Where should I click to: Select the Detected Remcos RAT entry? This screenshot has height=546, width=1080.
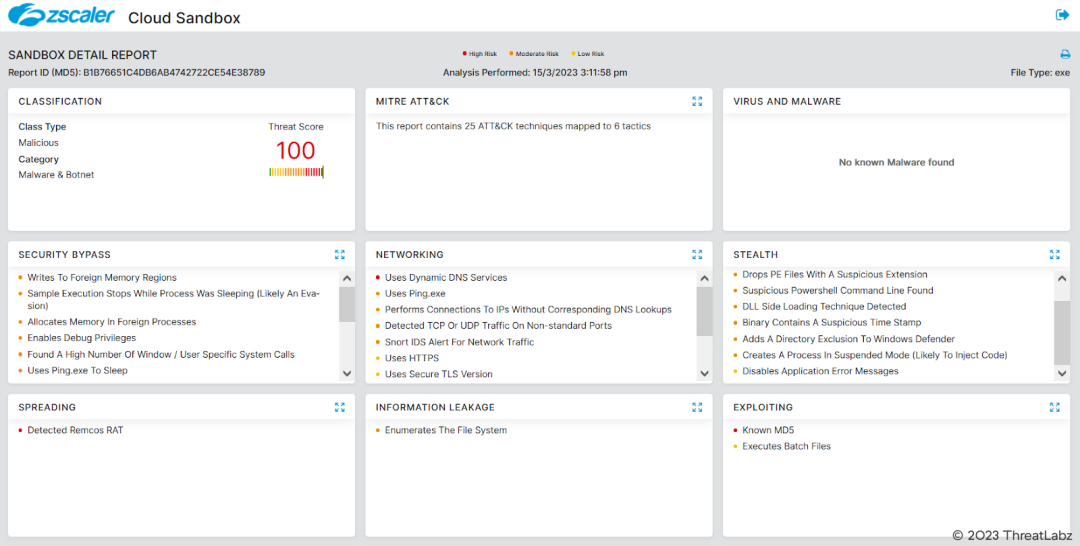pyautogui.click(x=75, y=430)
